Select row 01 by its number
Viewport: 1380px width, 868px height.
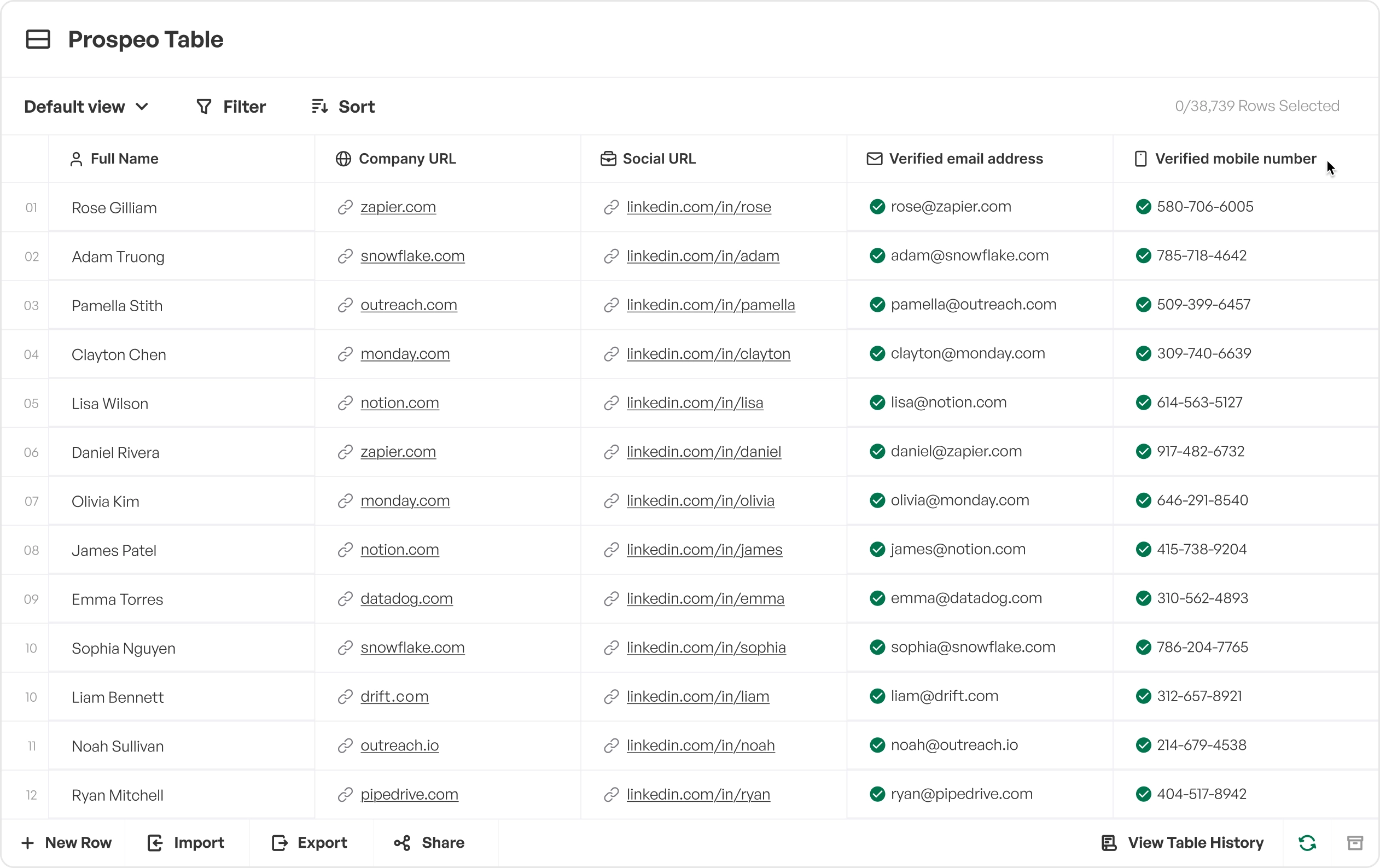[31, 208]
